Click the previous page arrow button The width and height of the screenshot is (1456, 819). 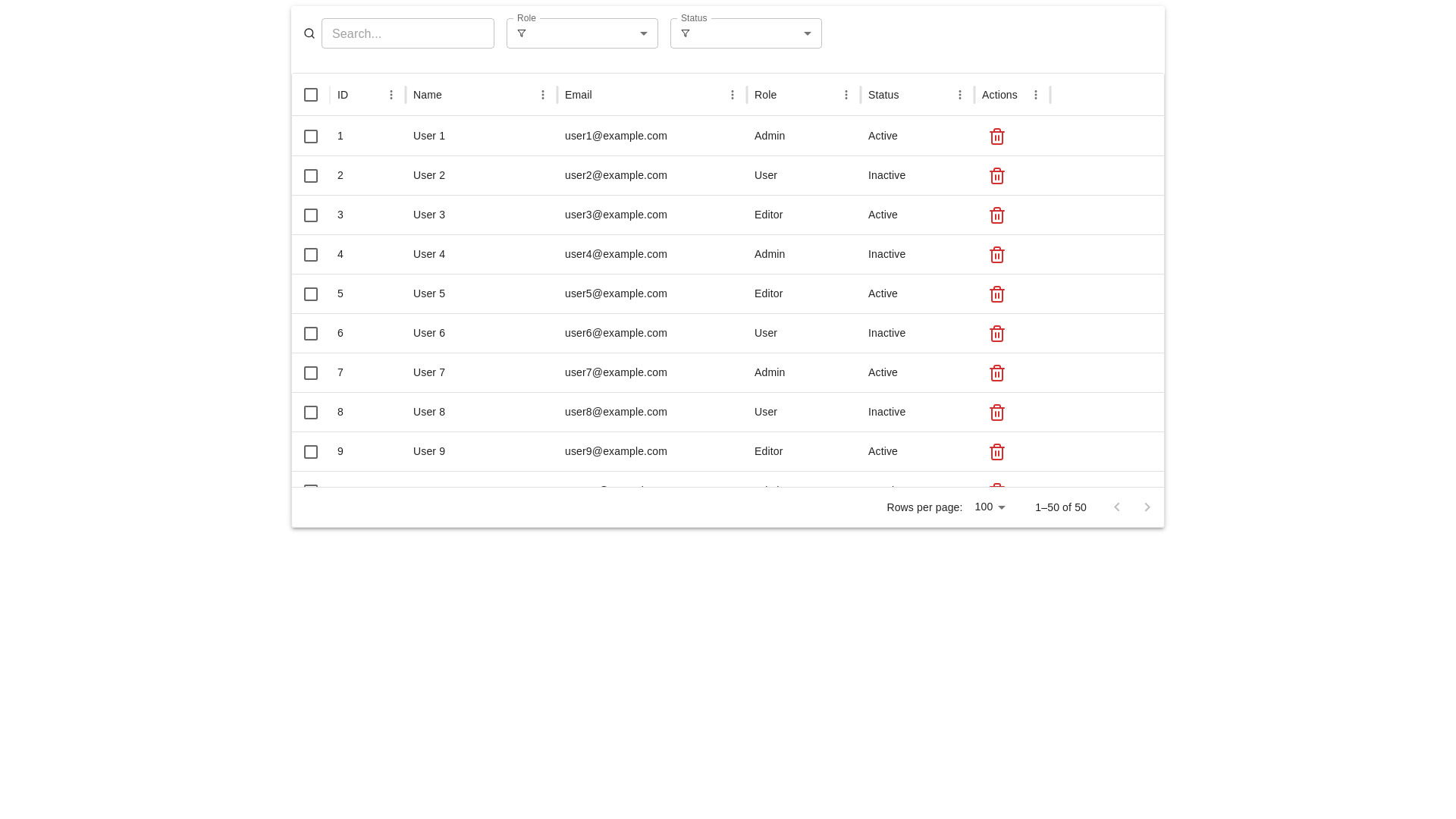1117,507
